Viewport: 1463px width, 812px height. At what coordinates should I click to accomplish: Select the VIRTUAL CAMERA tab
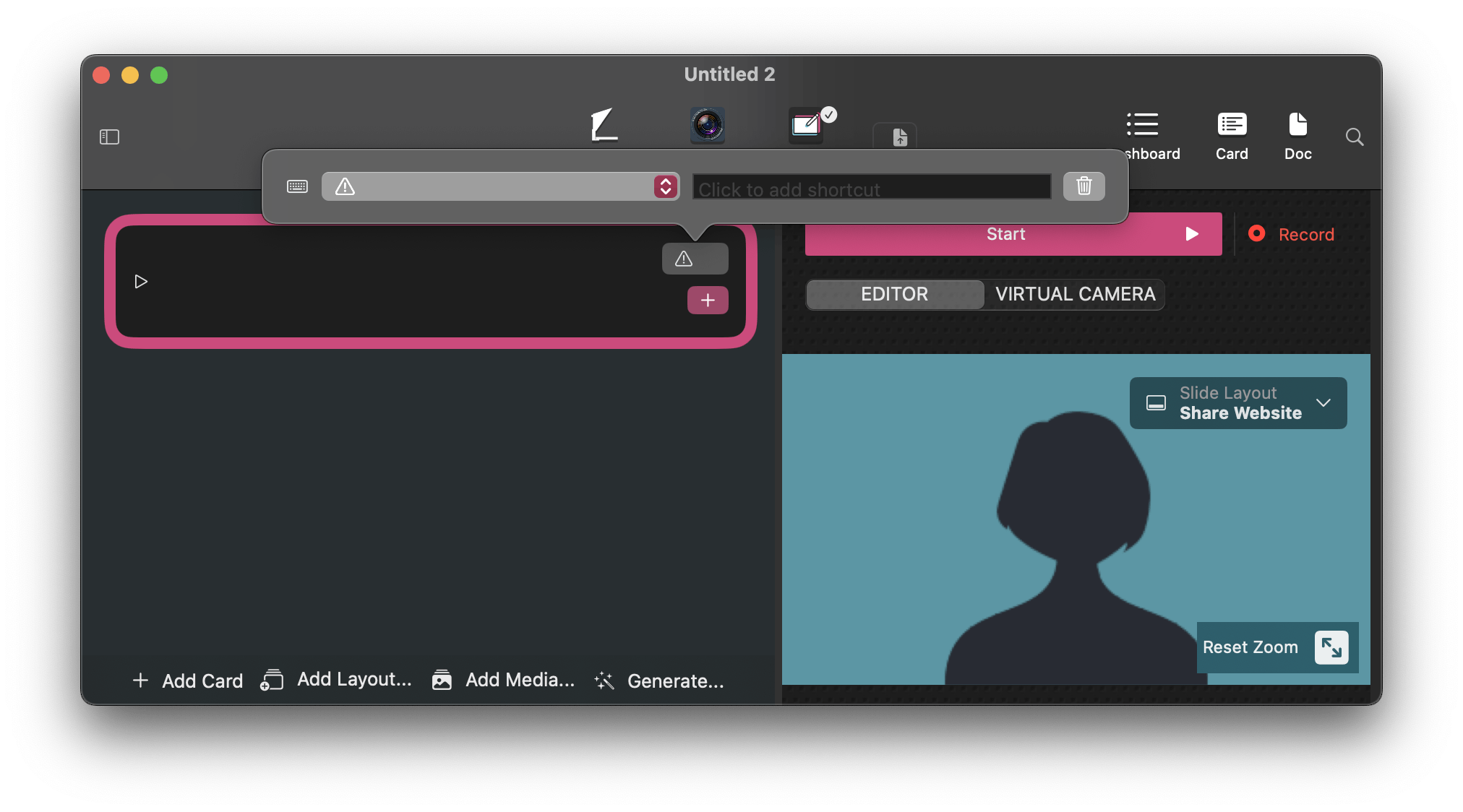pyautogui.click(x=1075, y=294)
